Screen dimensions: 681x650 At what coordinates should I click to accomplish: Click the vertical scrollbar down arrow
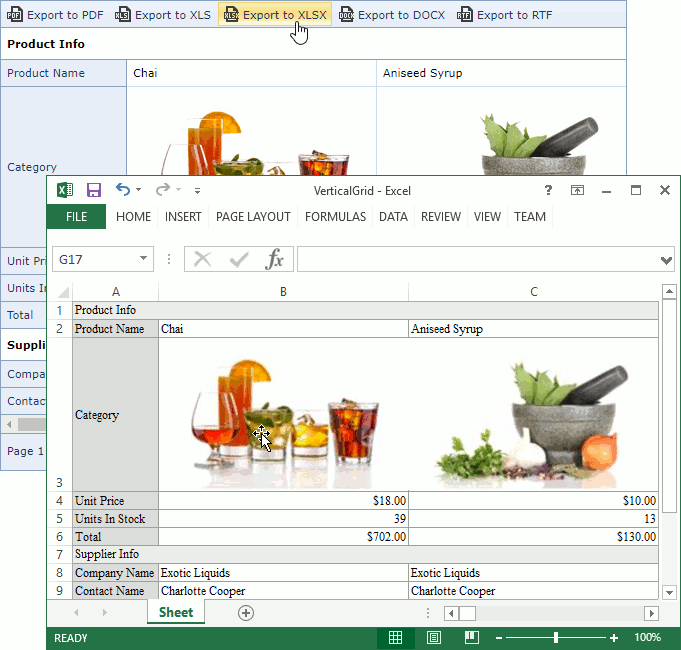pyautogui.click(x=669, y=592)
